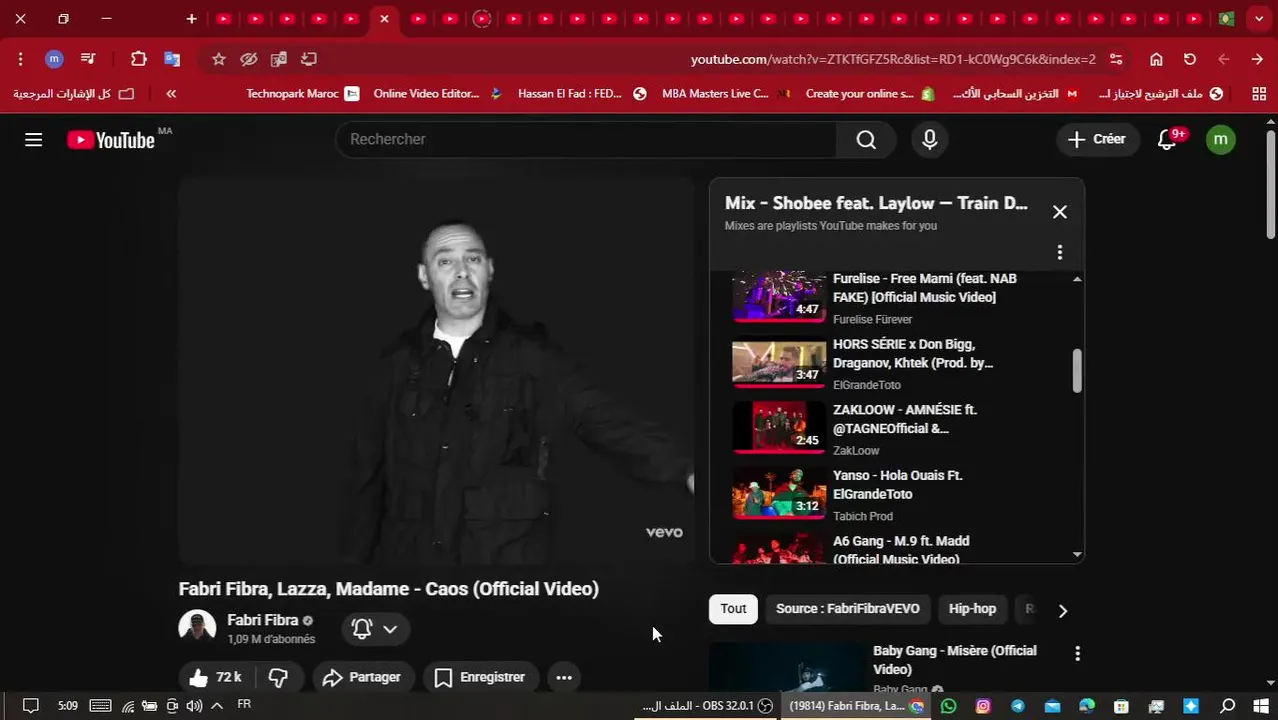Screen dimensions: 1278x720
Task: Open site information tune icon in address bar
Action: [x=1116, y=59]
